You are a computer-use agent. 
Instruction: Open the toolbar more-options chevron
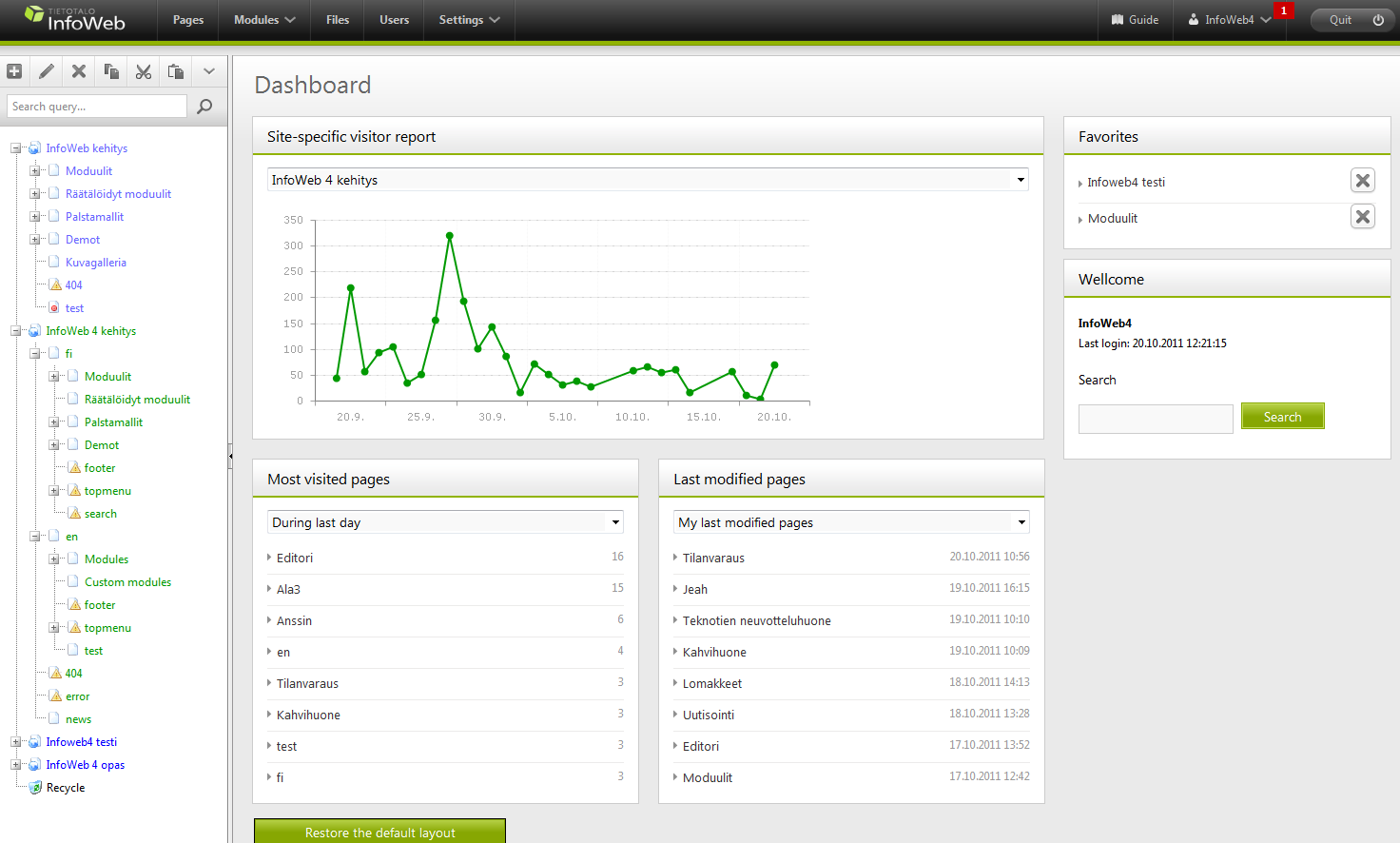pos(209,71)
